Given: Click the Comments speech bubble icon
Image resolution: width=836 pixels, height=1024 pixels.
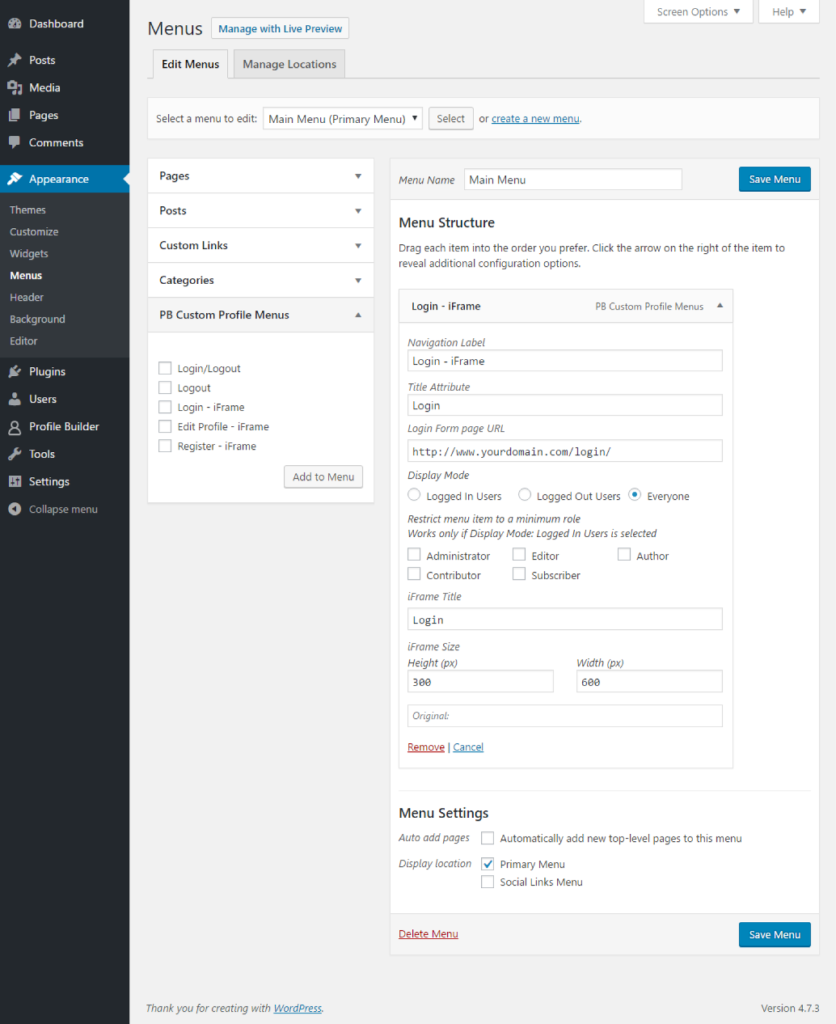Looking at the screenshot, I should [15, 143].
